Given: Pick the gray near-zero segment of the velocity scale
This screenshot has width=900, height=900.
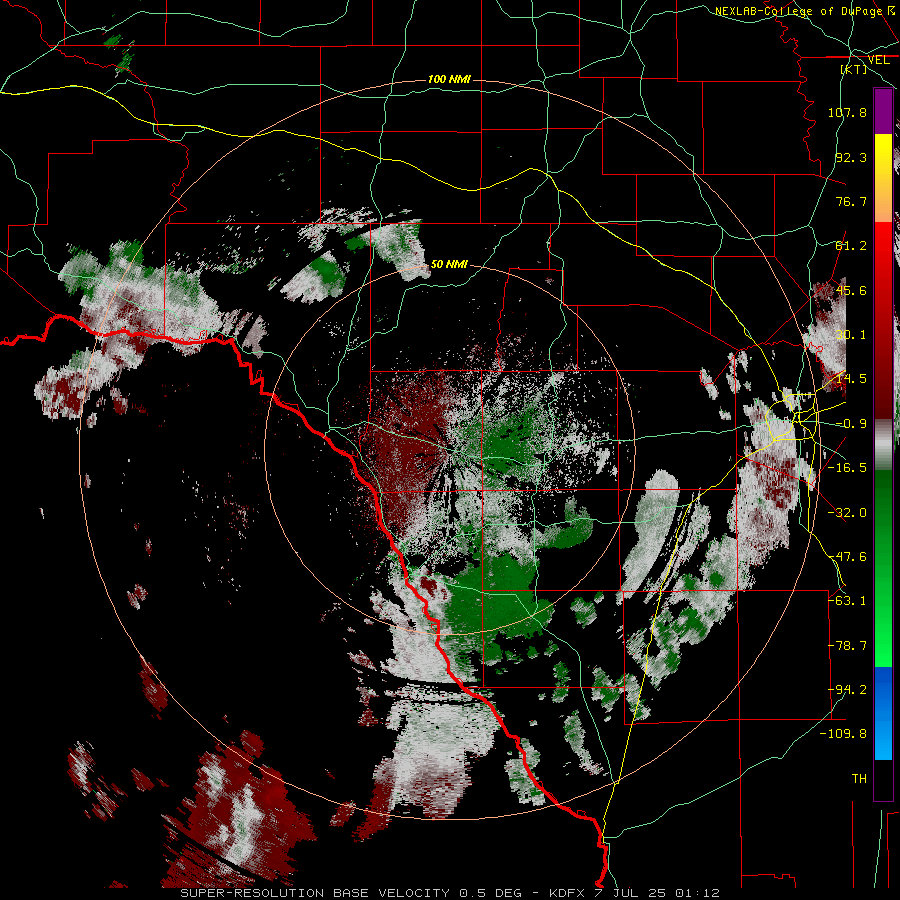Looking at the screenshot, I should [883, 445].
